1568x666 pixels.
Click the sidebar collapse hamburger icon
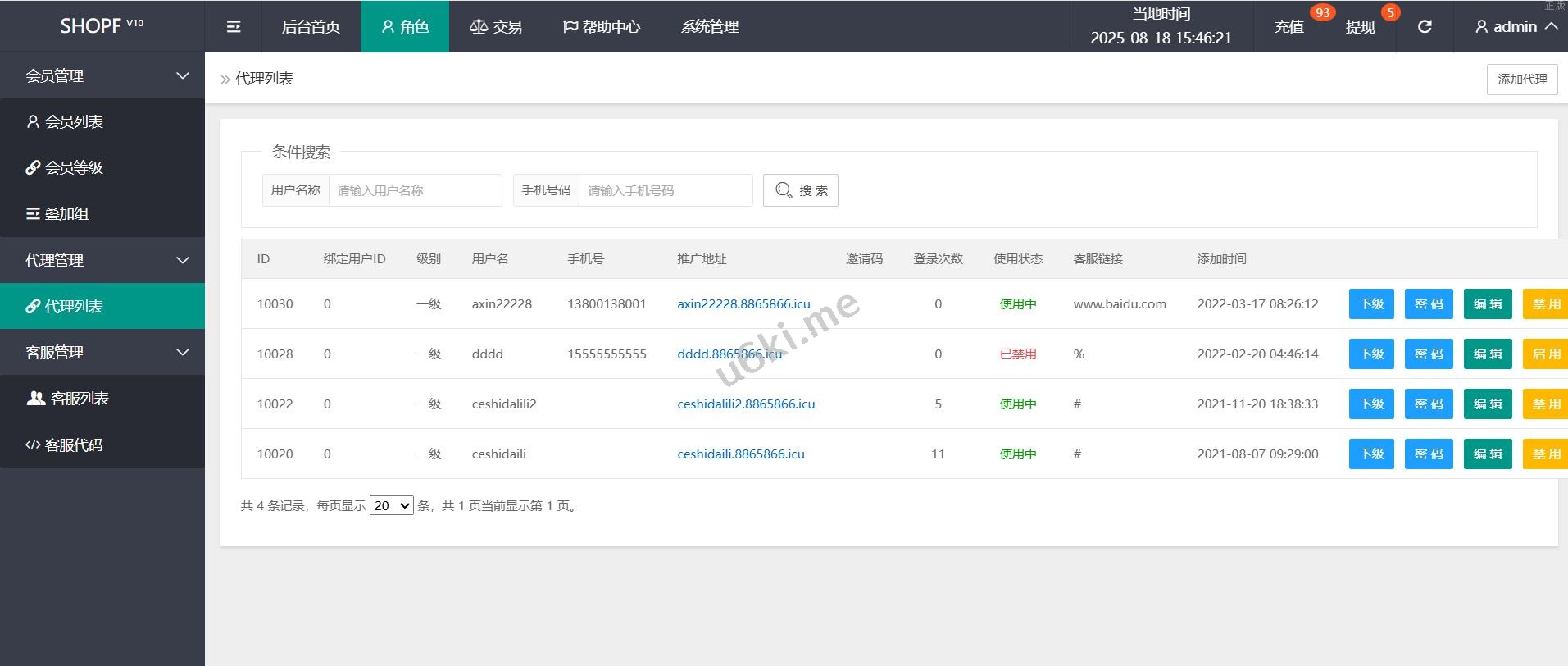tap(234, 27)
